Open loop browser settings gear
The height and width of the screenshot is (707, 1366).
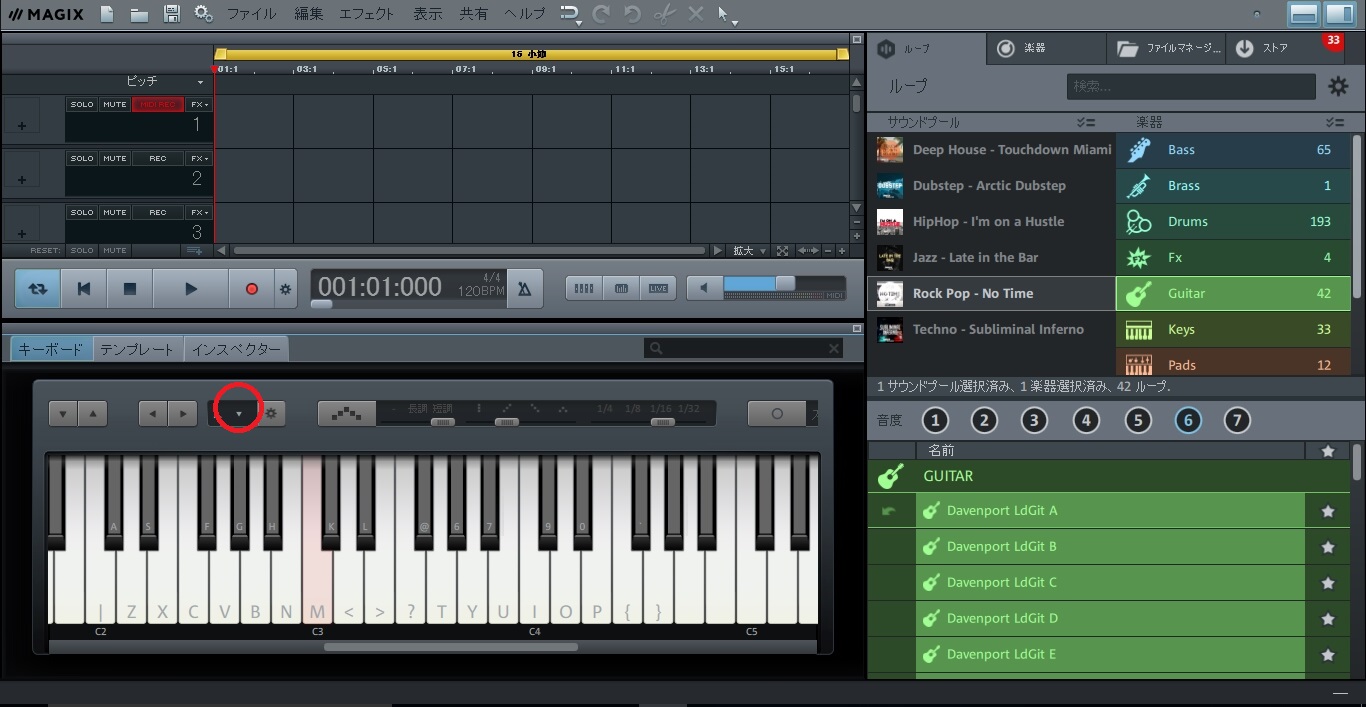pos(1338,87)
